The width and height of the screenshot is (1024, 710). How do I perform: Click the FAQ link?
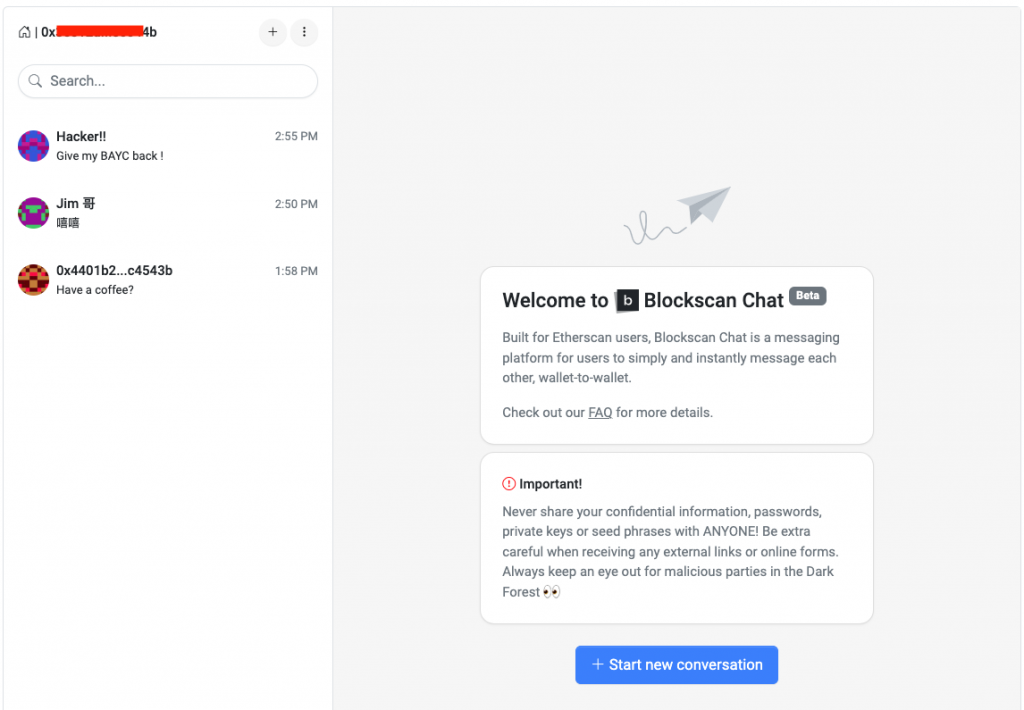600,412
